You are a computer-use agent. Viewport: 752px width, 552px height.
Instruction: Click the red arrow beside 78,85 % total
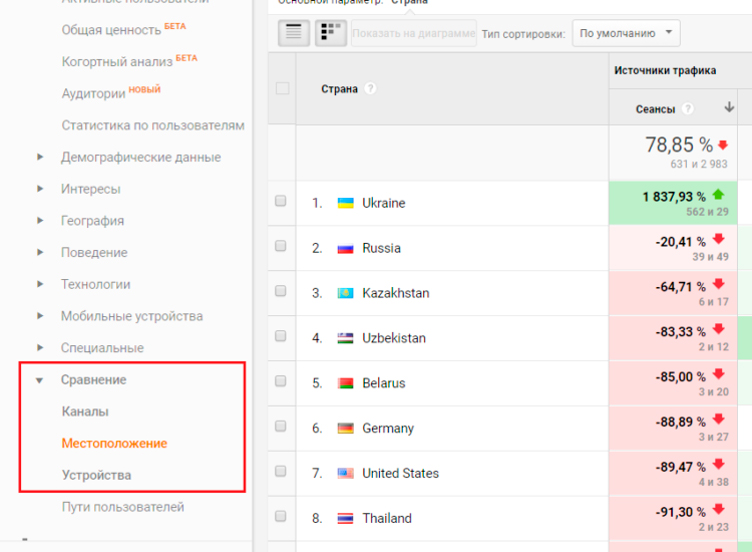[723, 145]
